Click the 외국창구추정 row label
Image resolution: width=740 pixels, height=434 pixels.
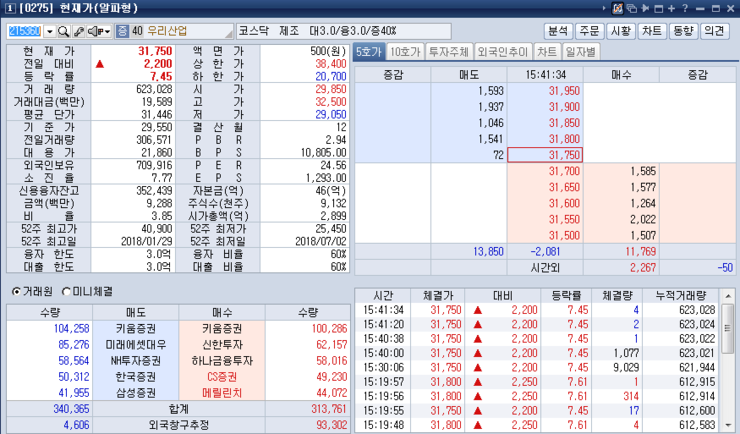tap(178, 425)
